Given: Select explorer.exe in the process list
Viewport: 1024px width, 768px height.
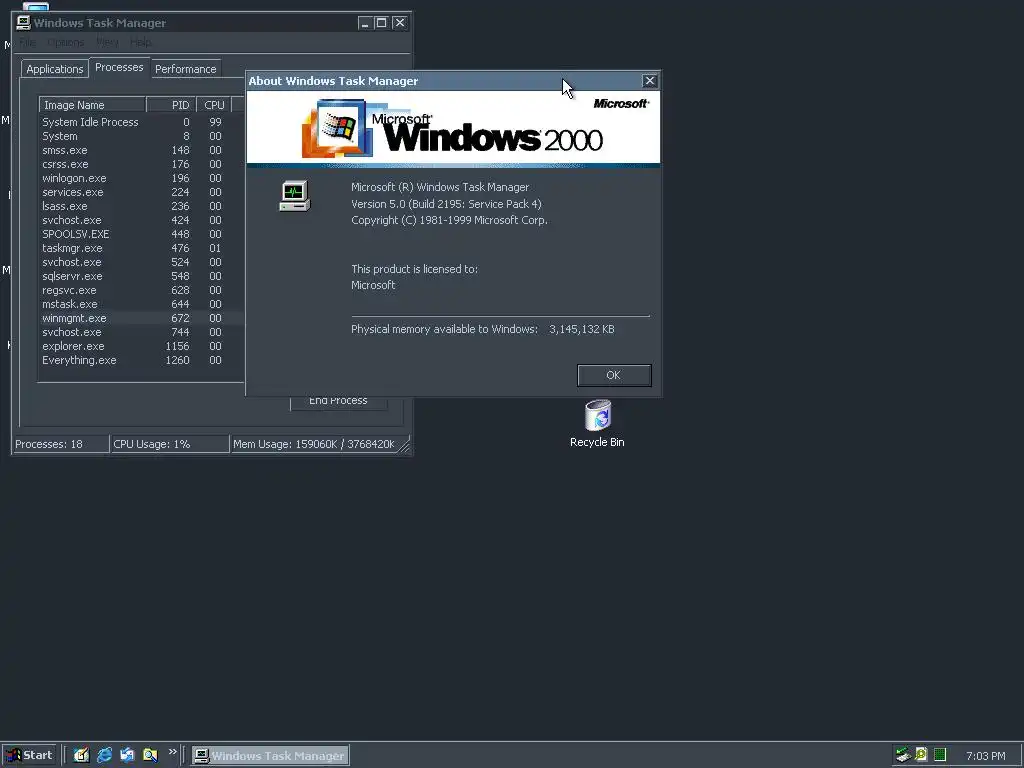Looking at the screenshot, I should [141, 346].
